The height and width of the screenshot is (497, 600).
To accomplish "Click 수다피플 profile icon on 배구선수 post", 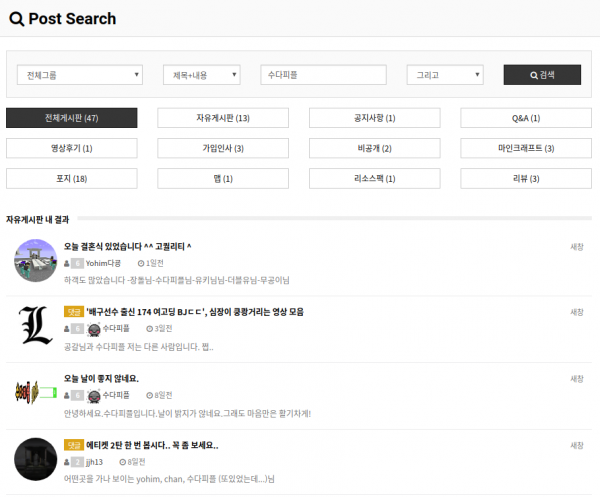I will click(x=94, y=329).
